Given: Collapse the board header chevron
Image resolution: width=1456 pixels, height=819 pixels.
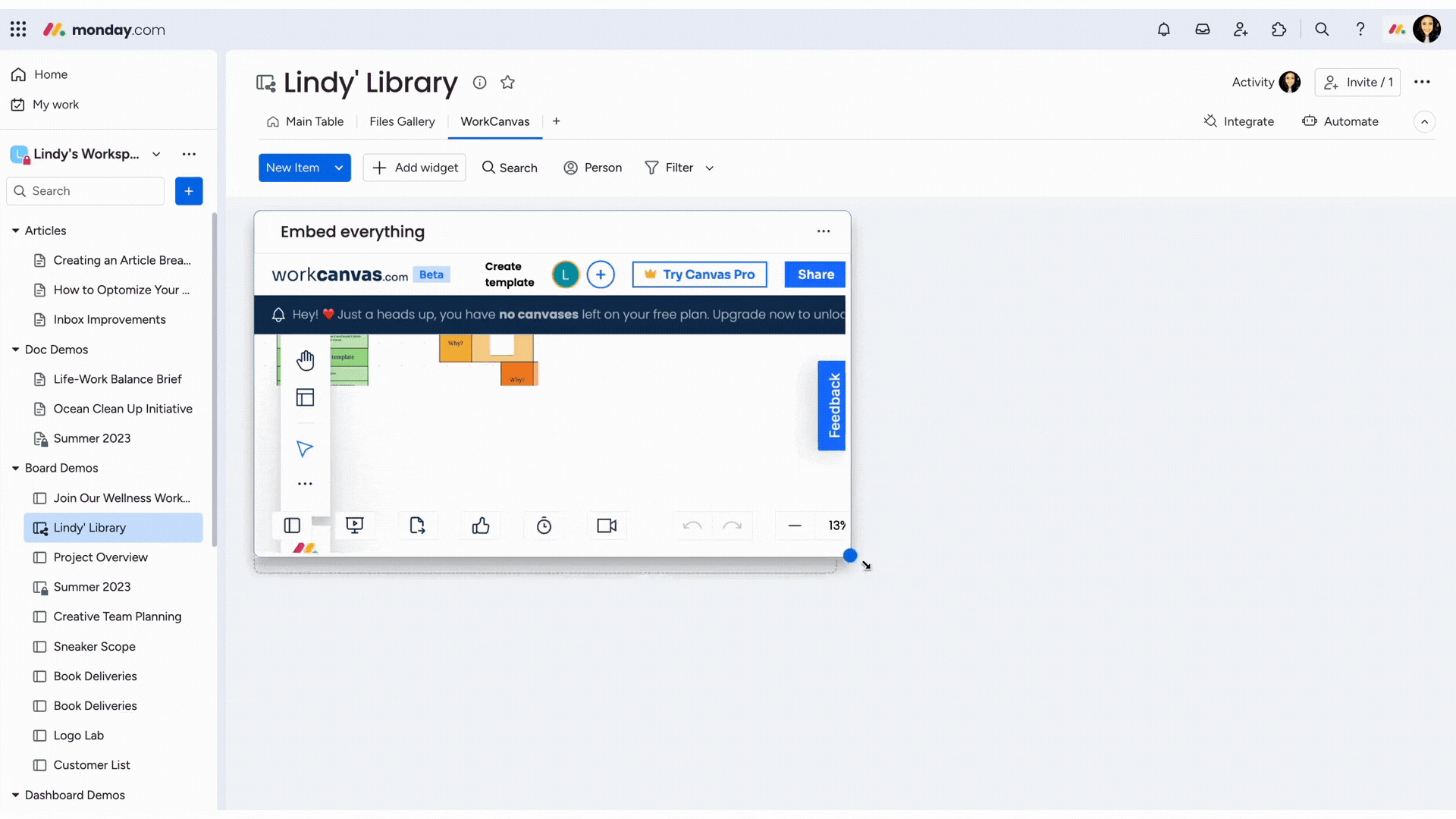Looking at the screenshot, I should 1424,121.
